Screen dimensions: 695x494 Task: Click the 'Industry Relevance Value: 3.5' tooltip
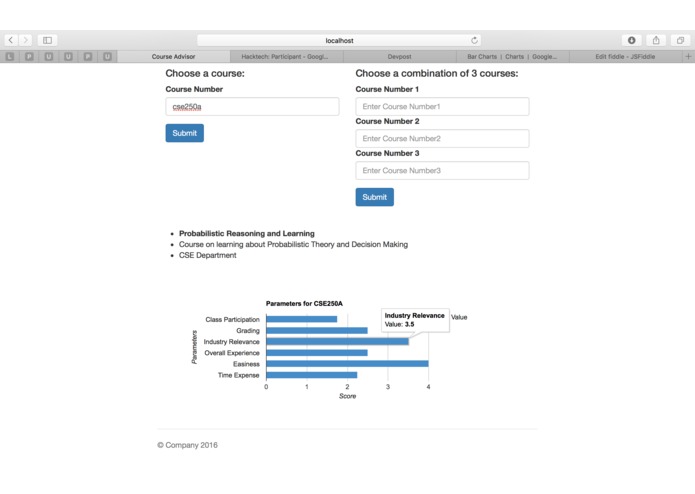coord(415,320)
